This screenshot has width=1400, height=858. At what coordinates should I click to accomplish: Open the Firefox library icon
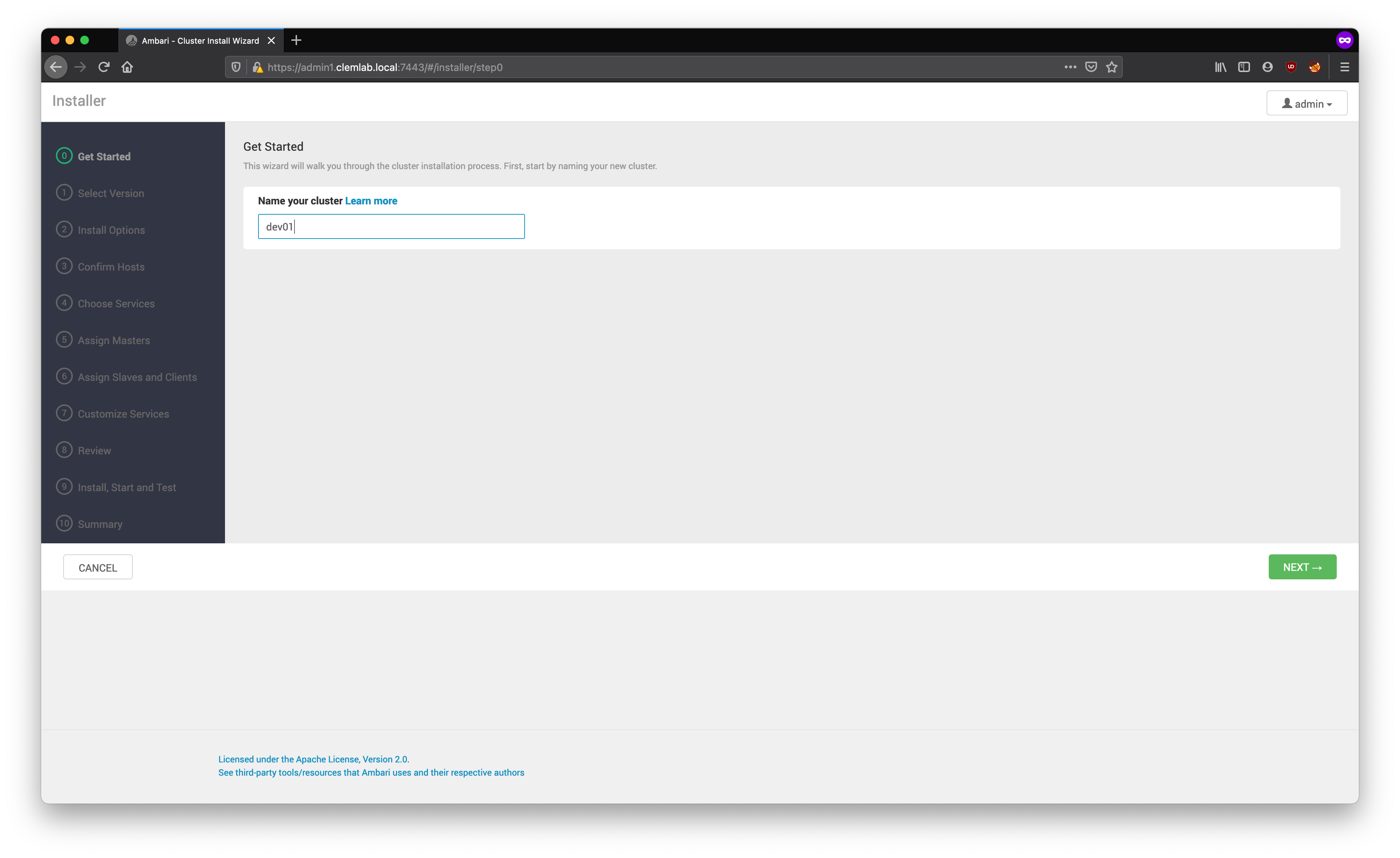click(x=1221, y=67)
